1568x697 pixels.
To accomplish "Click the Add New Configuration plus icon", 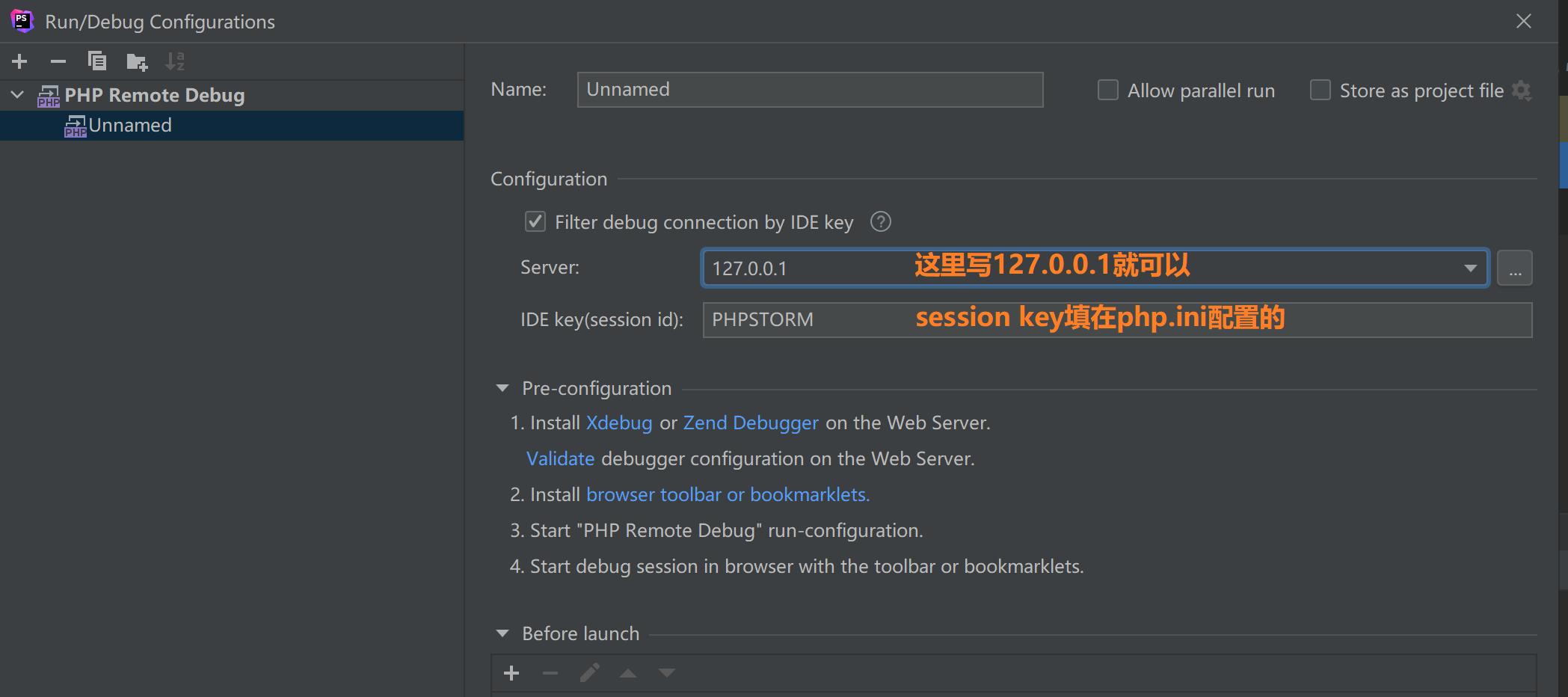I will coord(20,61).
